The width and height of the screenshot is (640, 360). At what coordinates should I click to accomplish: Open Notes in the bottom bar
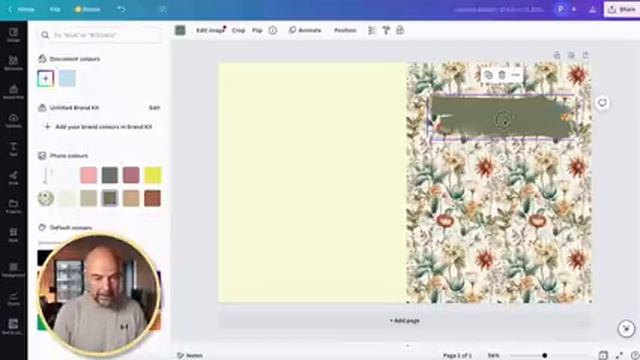click(x=190, y=356)
